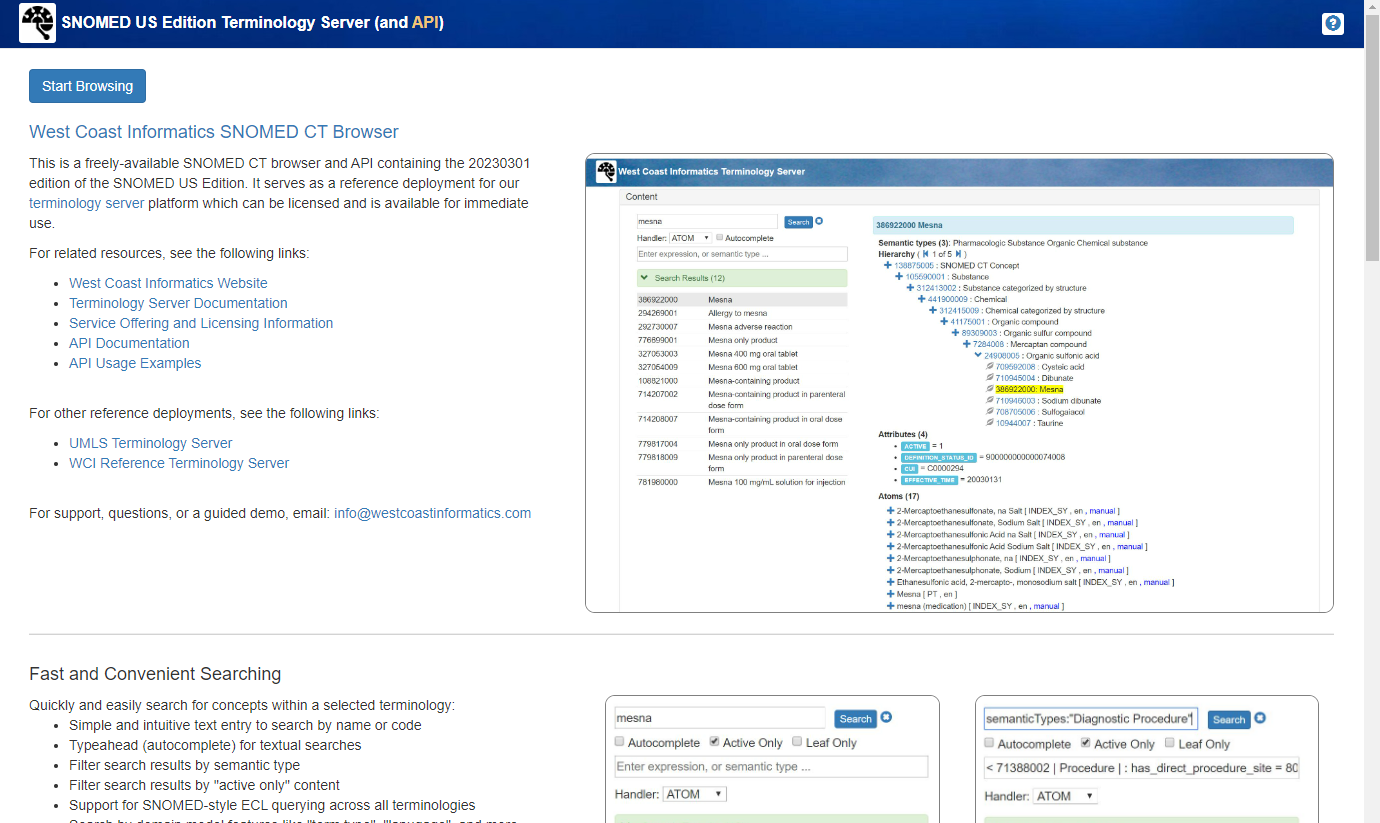Toggle Leaf Only checkbox in the Diagnostic Procedure panel
1380x823 pixels.
(x=1168, y=743)
